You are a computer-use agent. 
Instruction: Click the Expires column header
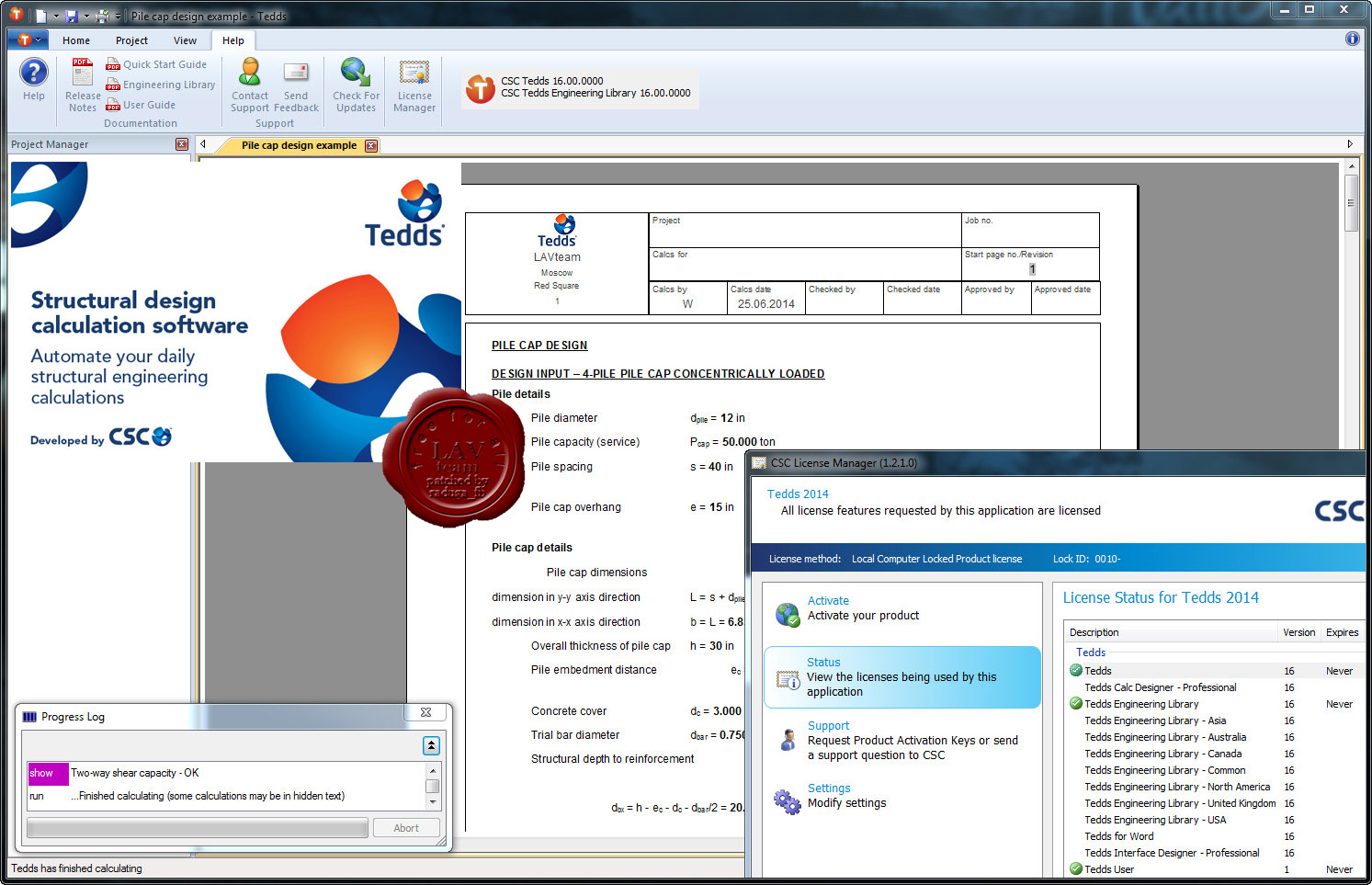click(1343, 632)
